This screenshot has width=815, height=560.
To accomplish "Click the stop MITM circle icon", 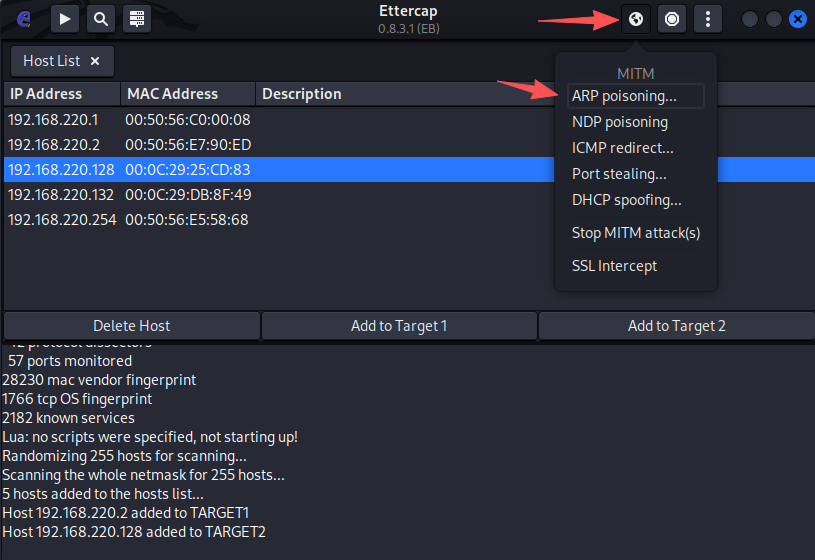I will (672, 19).
